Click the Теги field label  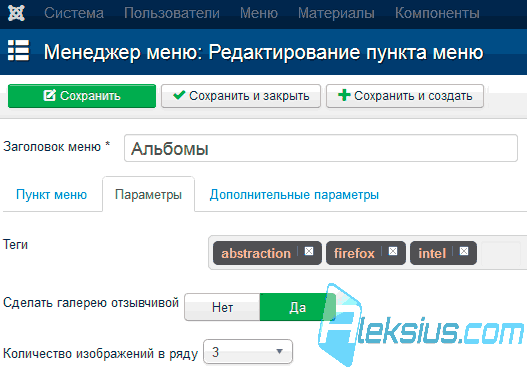click(15, 245)
